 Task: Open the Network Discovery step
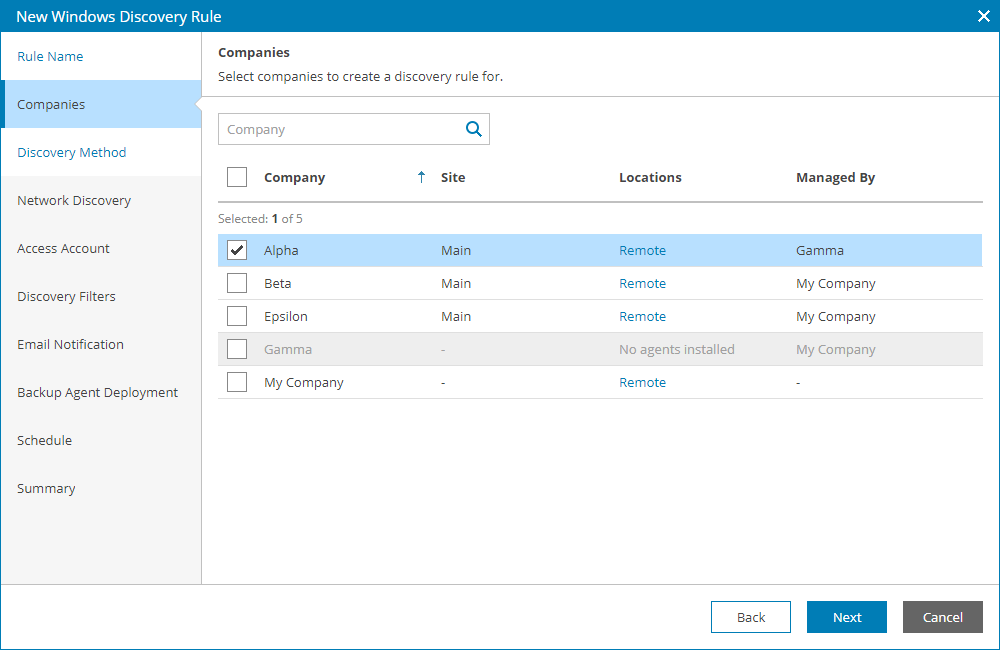[x=101, y=200]
